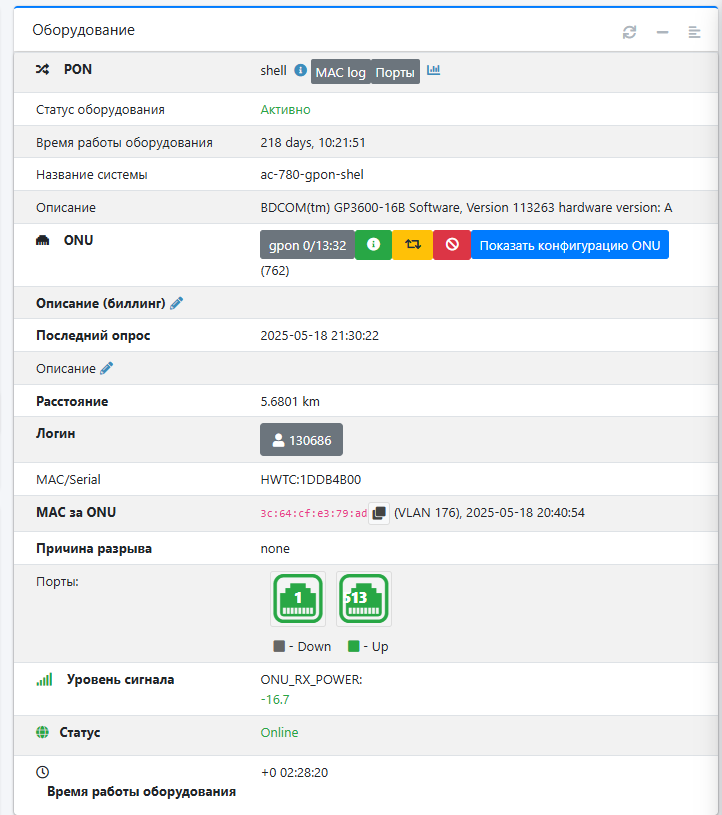
Task: Select port 1 icon
Action: pyautogui.click(x=298, y=599)
